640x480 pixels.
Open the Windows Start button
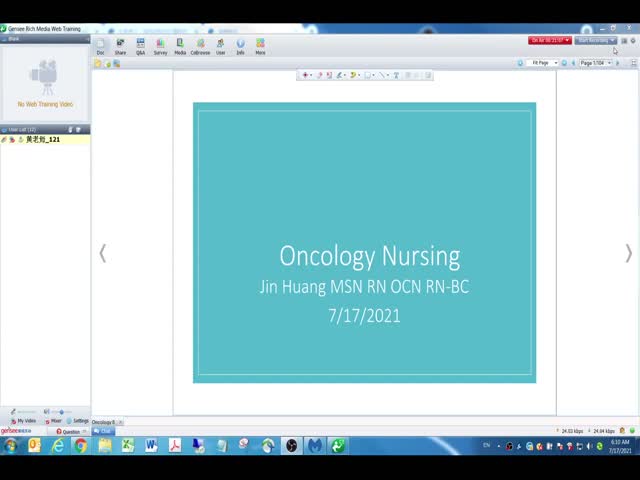[10, 446]
